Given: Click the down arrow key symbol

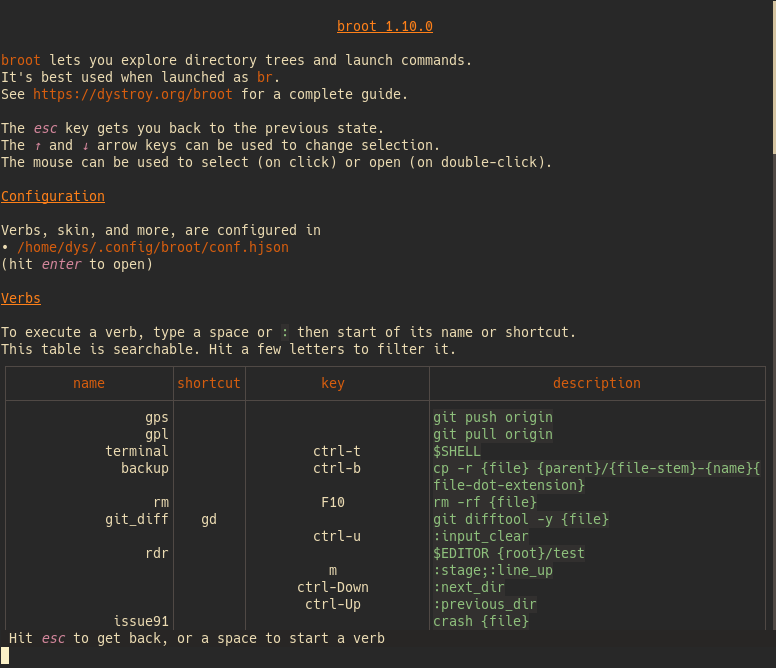Looking at the screenshot, I should [85, 145].
